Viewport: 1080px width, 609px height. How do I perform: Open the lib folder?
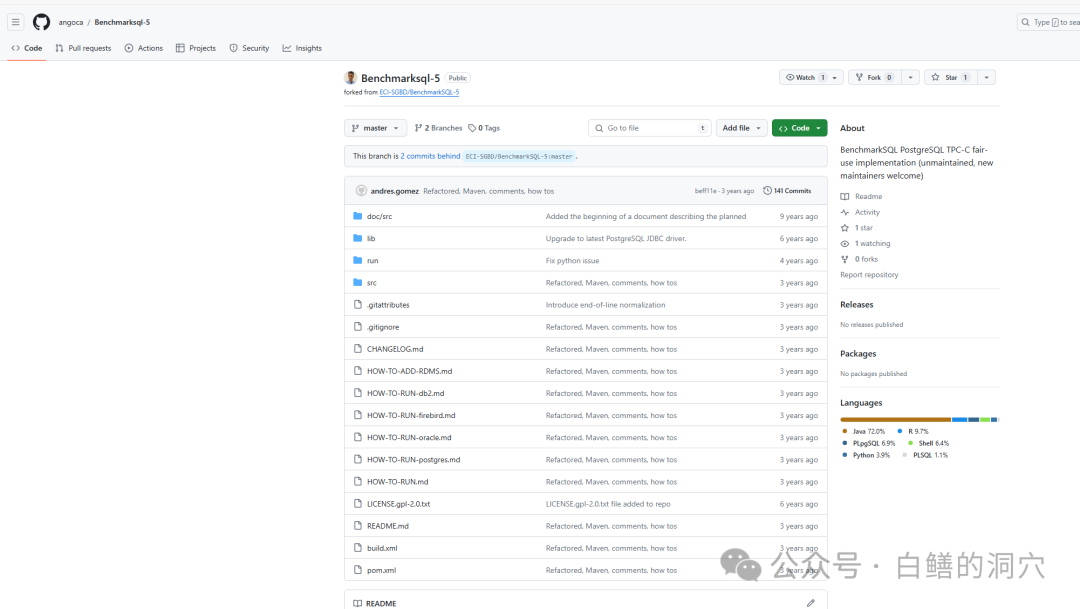[371, 238]
